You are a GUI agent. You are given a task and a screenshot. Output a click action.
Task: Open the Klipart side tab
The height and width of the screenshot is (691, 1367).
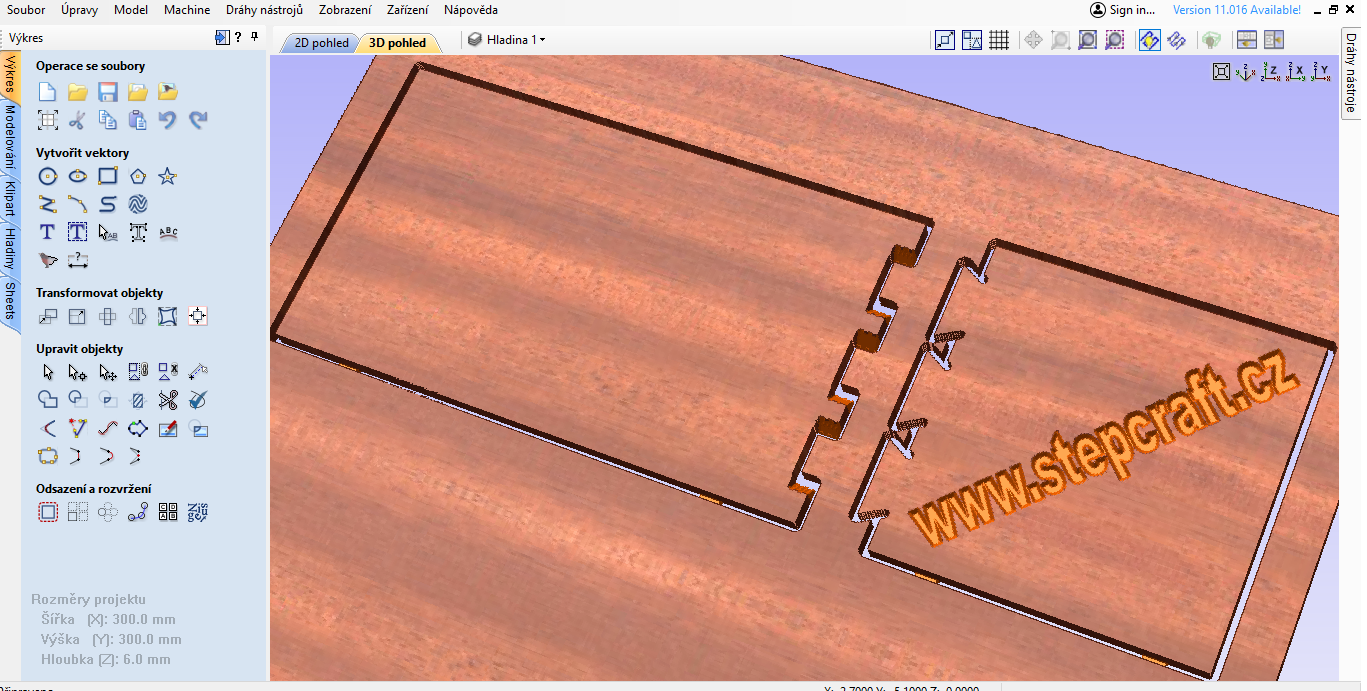(11, 201)
